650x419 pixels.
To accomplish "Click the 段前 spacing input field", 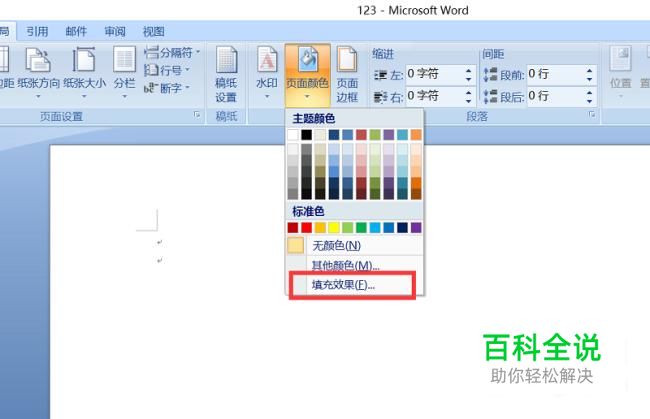I will (555, 75).
